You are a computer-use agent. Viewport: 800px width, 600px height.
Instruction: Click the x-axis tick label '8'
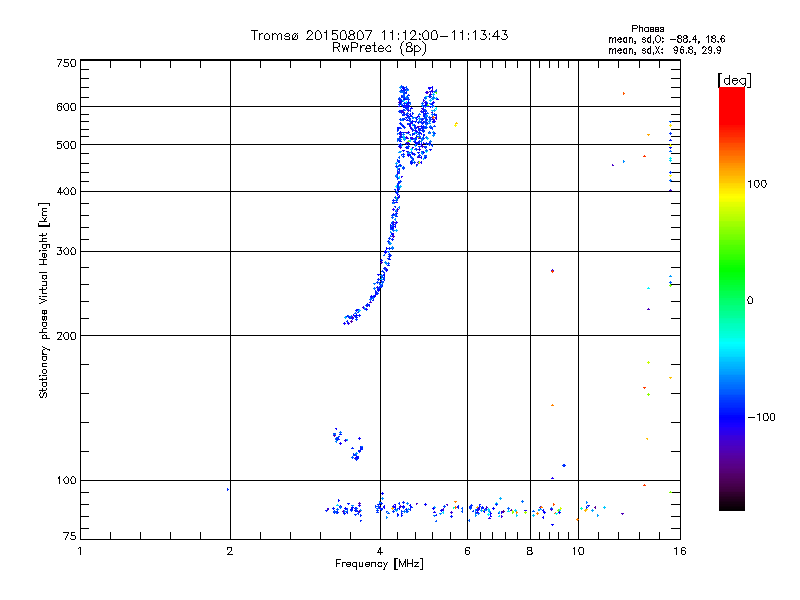click(530, 551)
